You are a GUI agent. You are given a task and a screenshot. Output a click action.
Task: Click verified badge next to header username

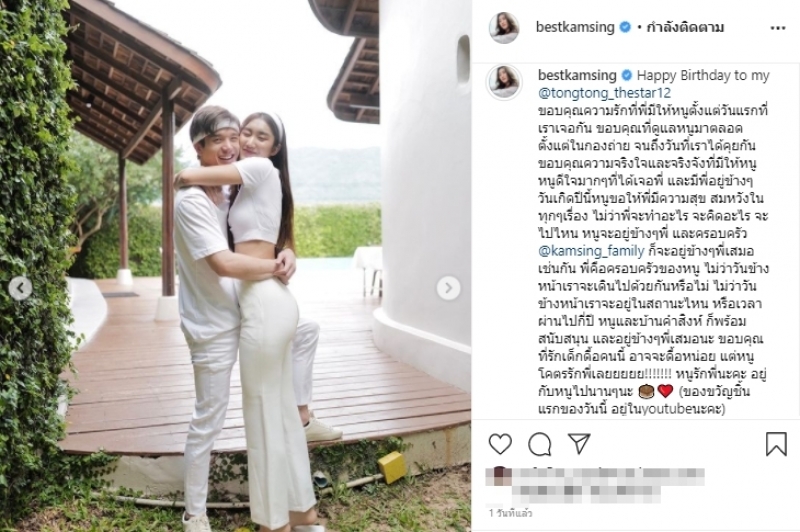pos(625,28)
